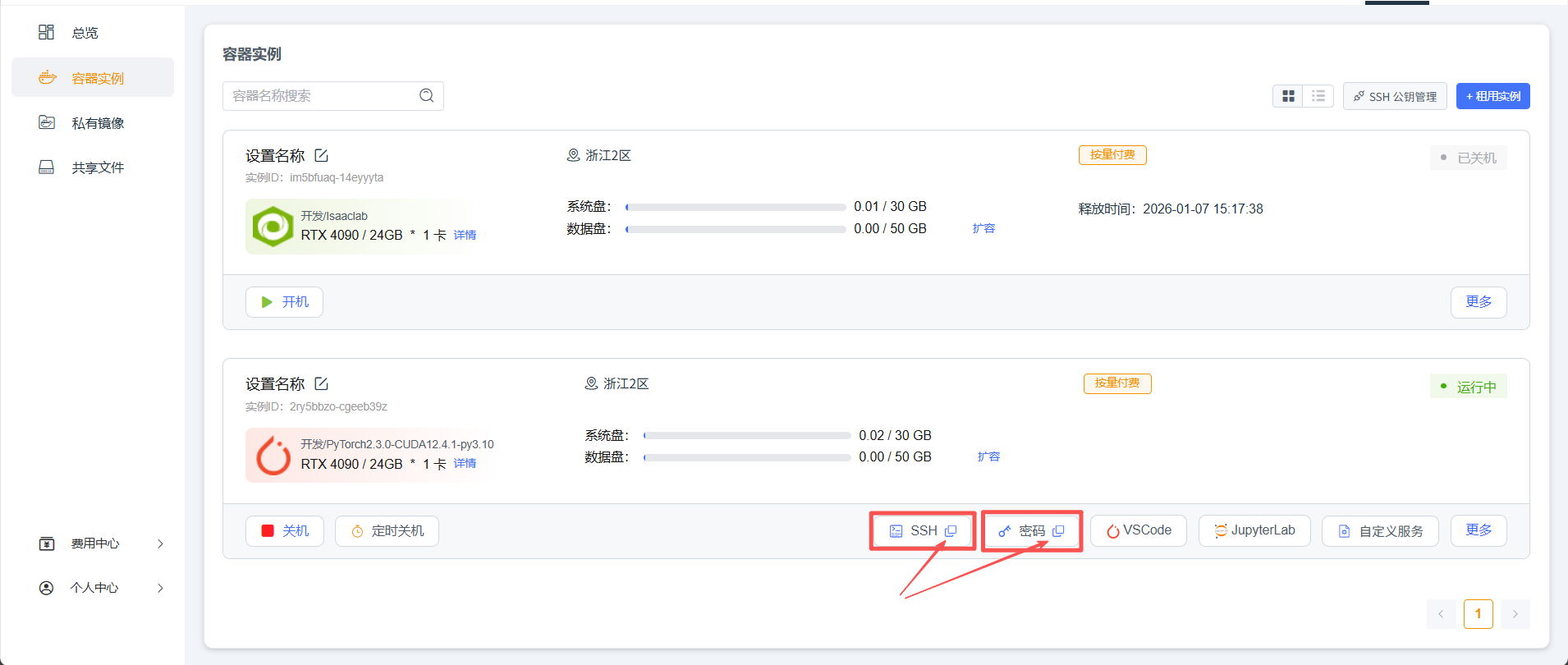Open 自定义服务 custom service

point(1380,531)
